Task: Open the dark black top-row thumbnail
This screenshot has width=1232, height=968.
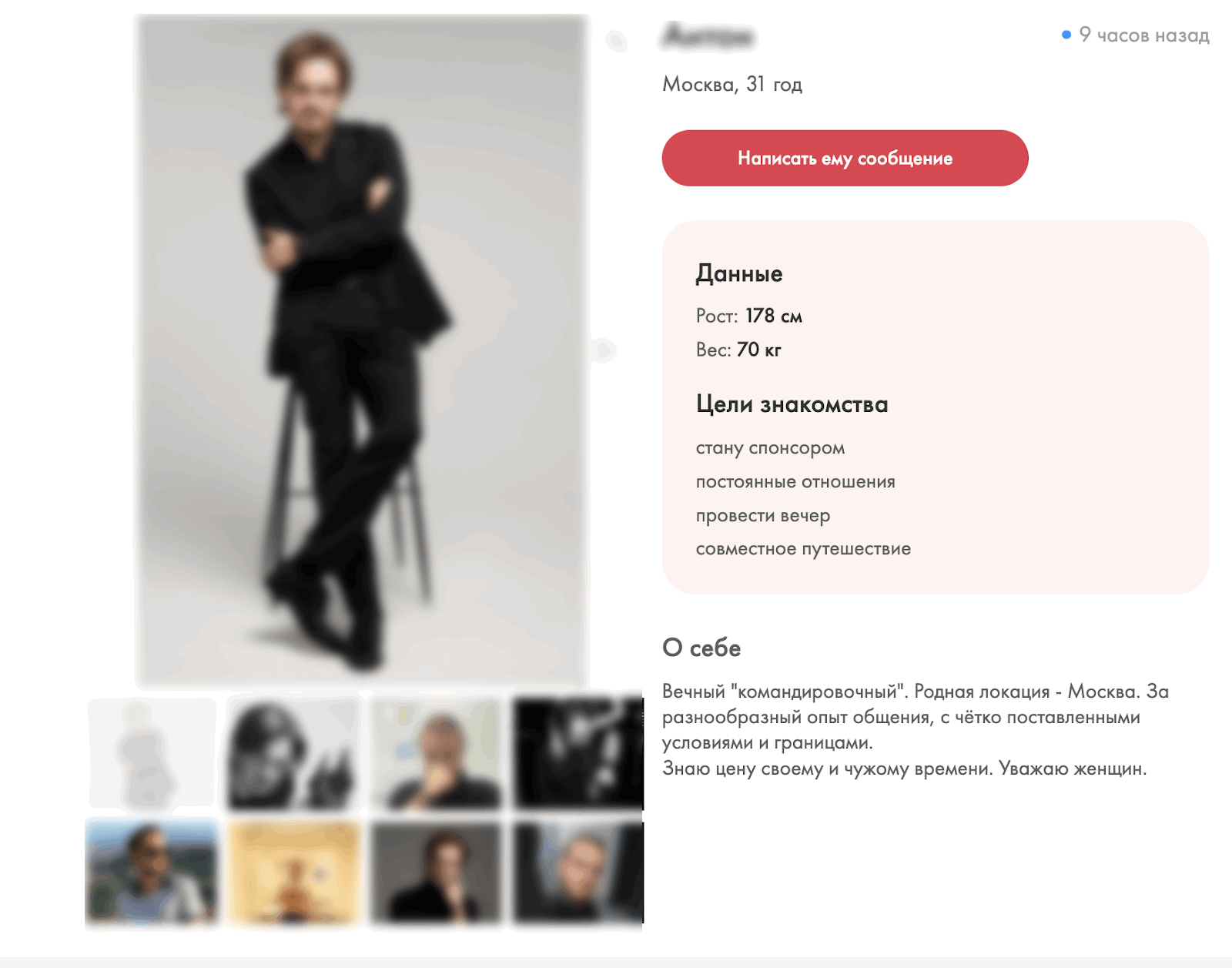Action: tap(578, 753)
